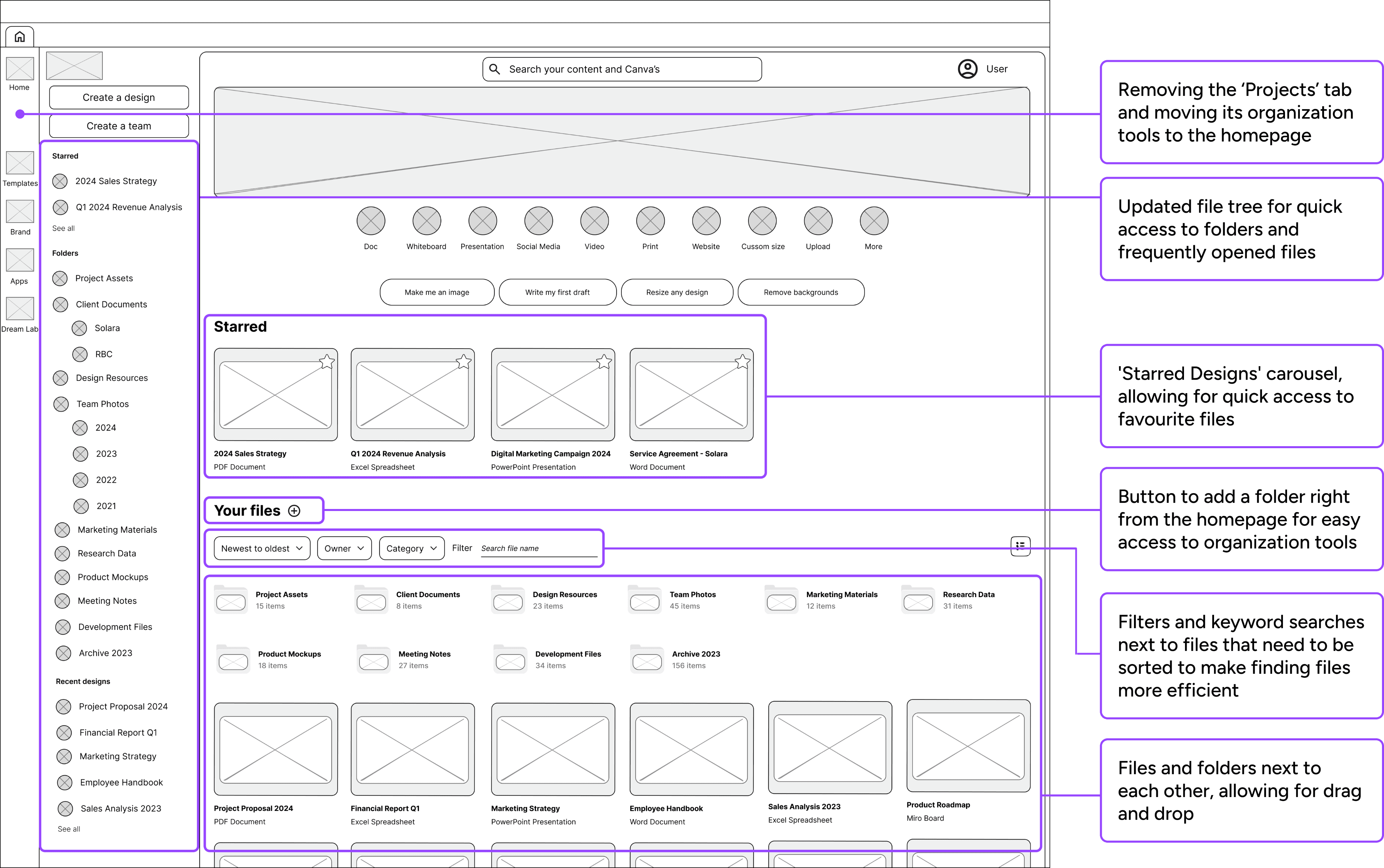The image size is (1384, 868).
Task: Select Design Resources in the sidebar tree
Action: [x=100, y=378]
